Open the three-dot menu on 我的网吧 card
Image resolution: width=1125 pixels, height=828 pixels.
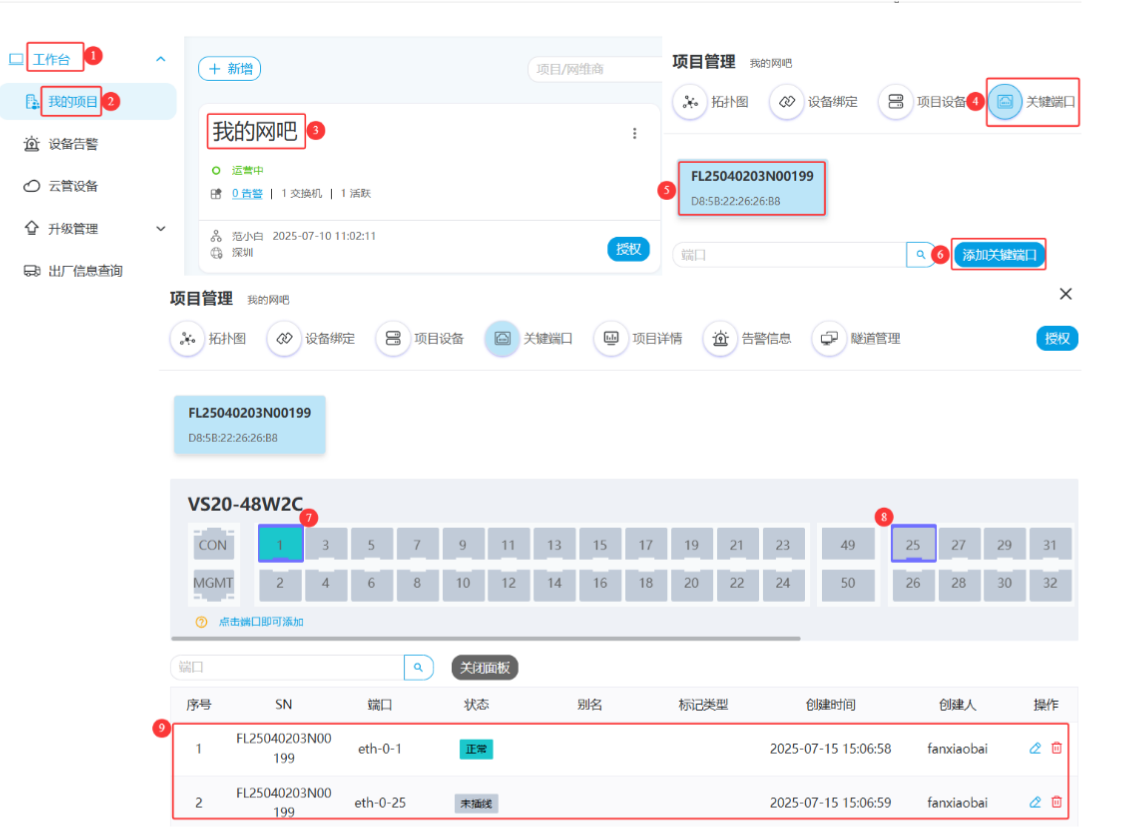(x=634, y=133)
